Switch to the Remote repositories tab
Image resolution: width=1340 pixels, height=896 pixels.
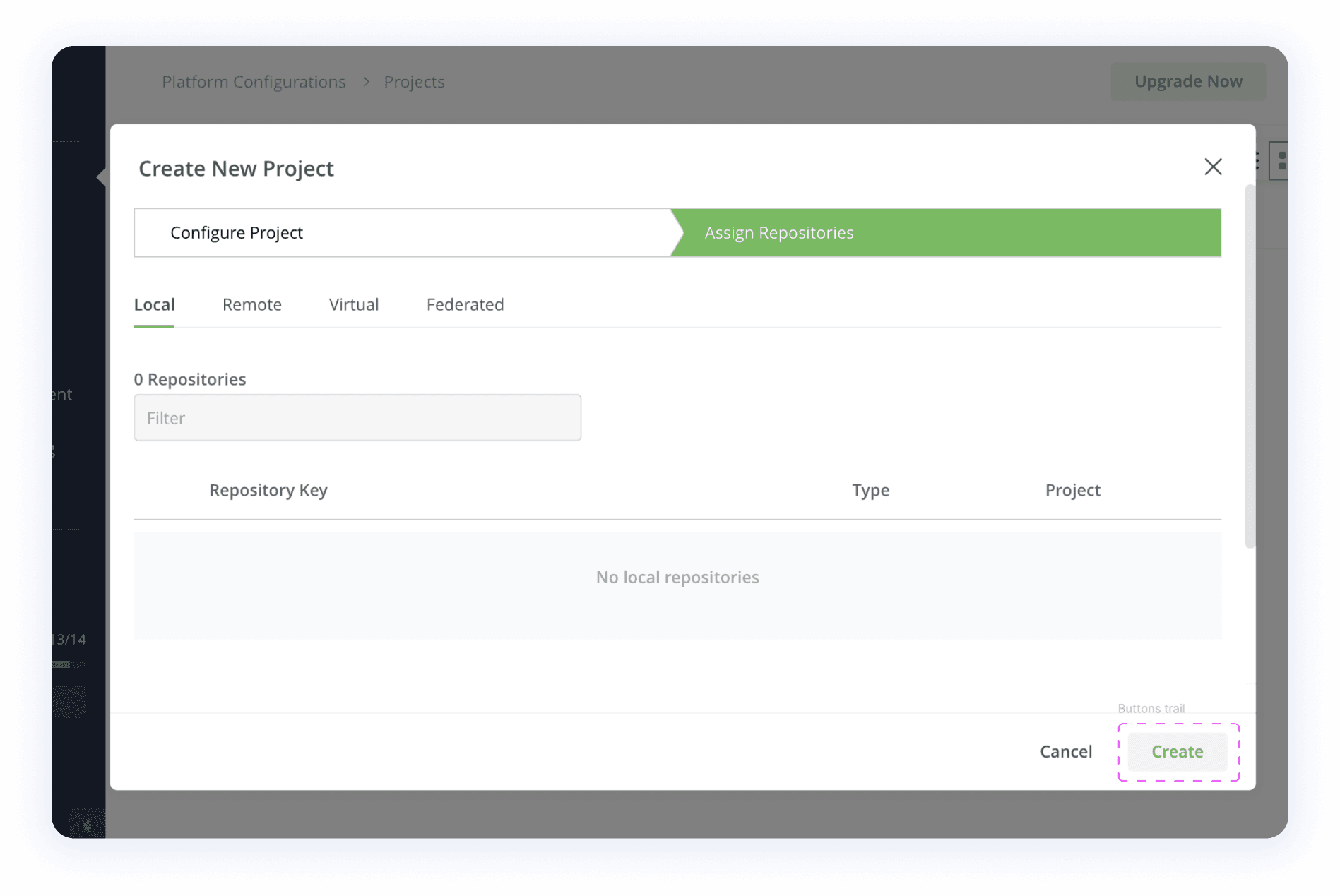pos(252,304)
